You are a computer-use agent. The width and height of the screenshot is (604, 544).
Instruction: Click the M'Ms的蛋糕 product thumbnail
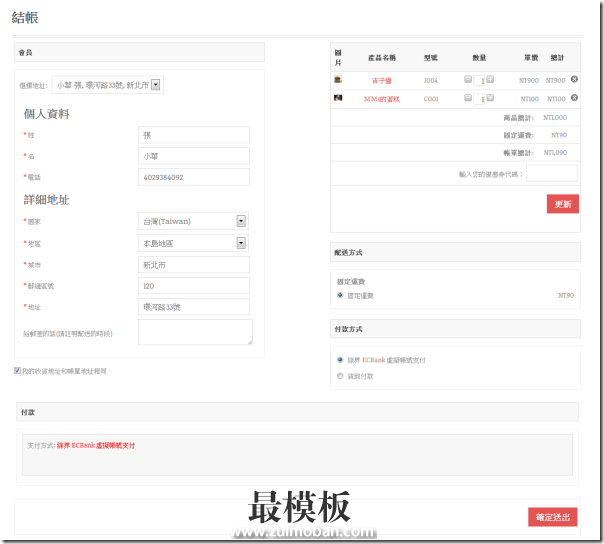tap(339, 98)
